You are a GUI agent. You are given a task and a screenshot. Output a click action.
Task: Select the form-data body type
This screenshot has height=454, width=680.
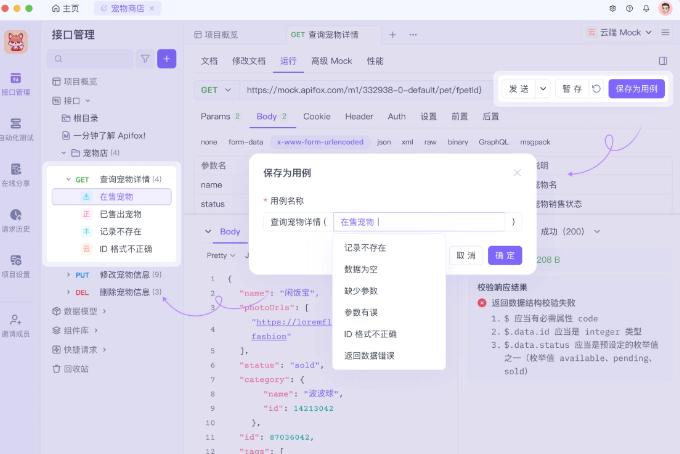coord(246,142)
